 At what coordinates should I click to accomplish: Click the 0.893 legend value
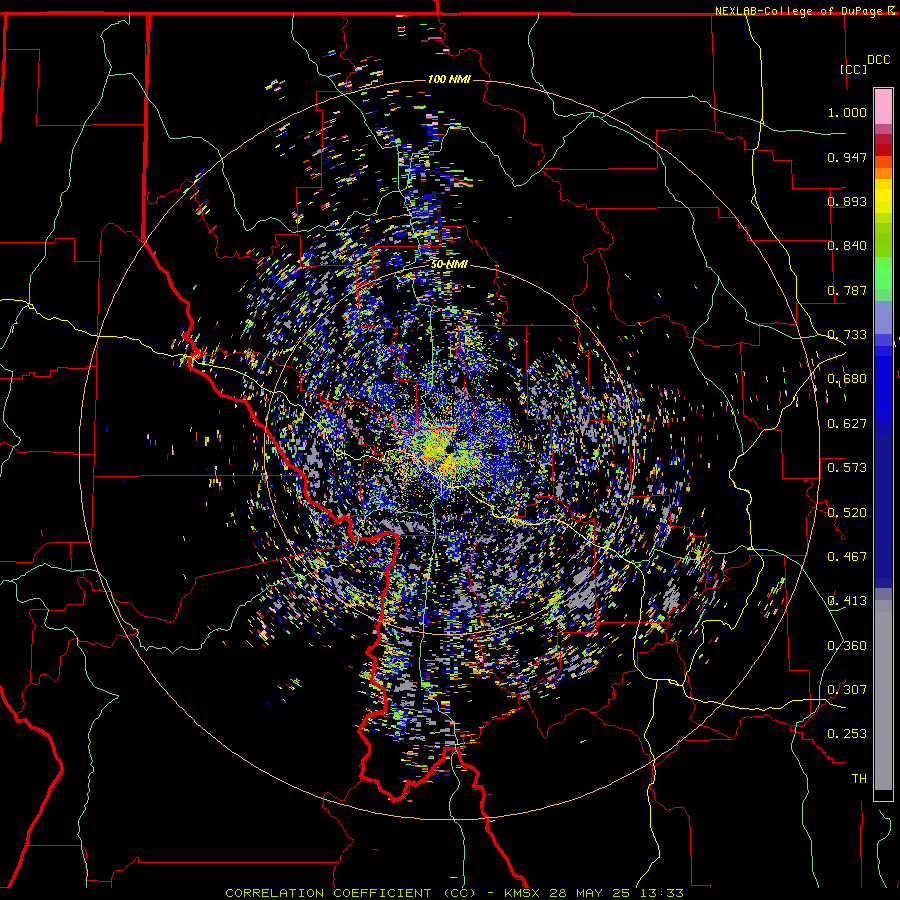[847, 201]
